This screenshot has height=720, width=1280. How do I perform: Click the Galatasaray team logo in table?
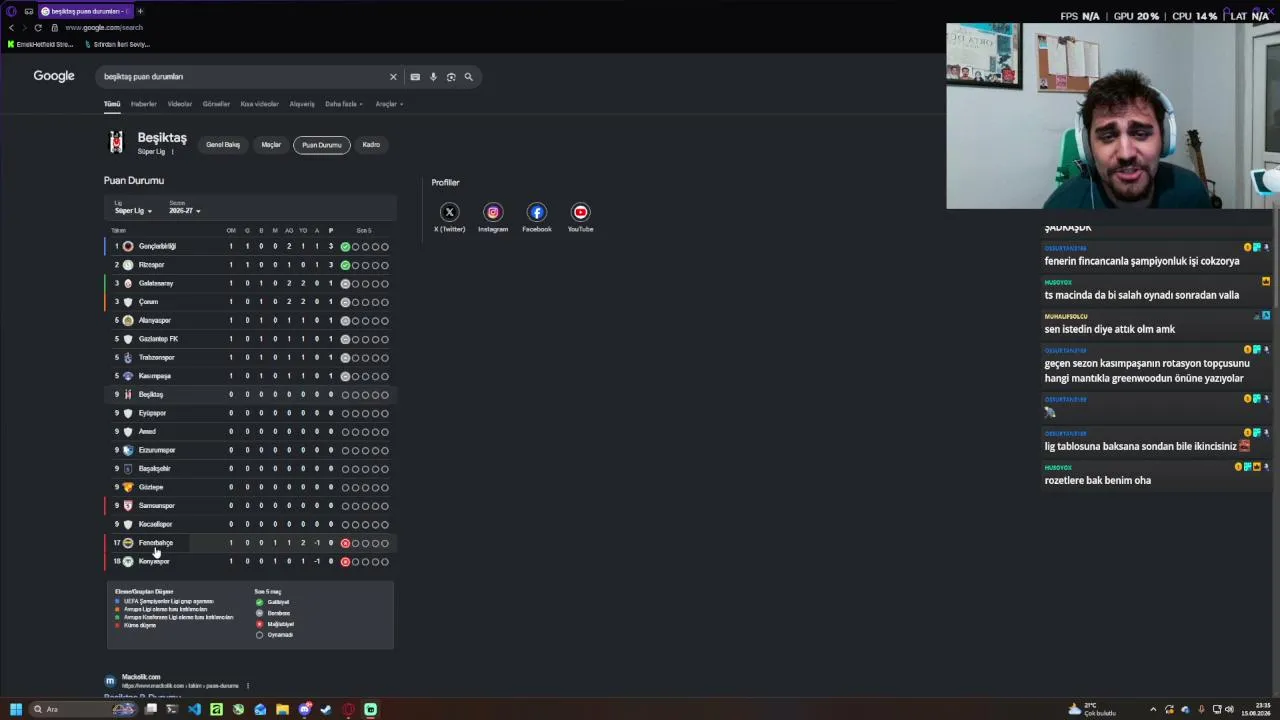point(128,283)
